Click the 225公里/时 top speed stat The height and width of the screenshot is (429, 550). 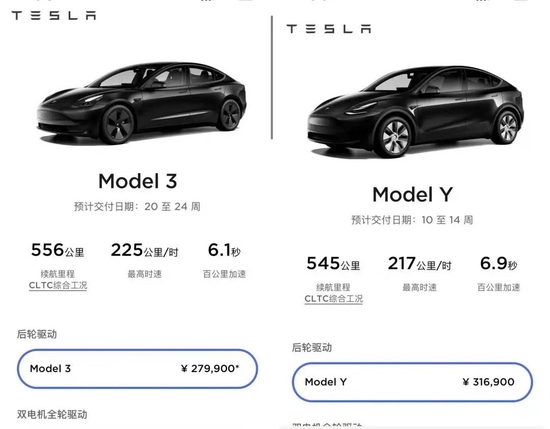145,250
